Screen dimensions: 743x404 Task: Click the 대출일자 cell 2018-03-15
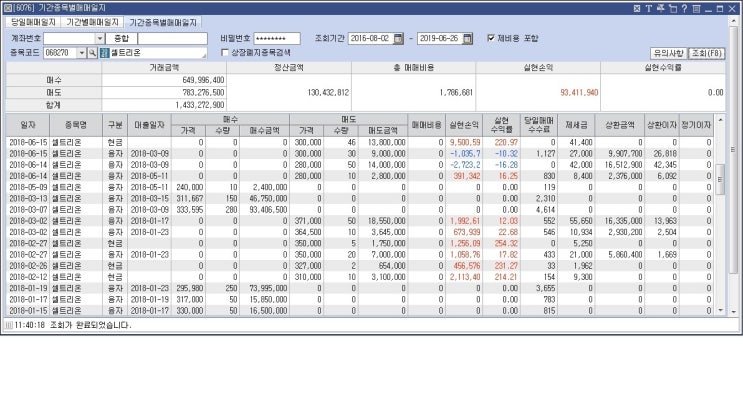point(149,198)
